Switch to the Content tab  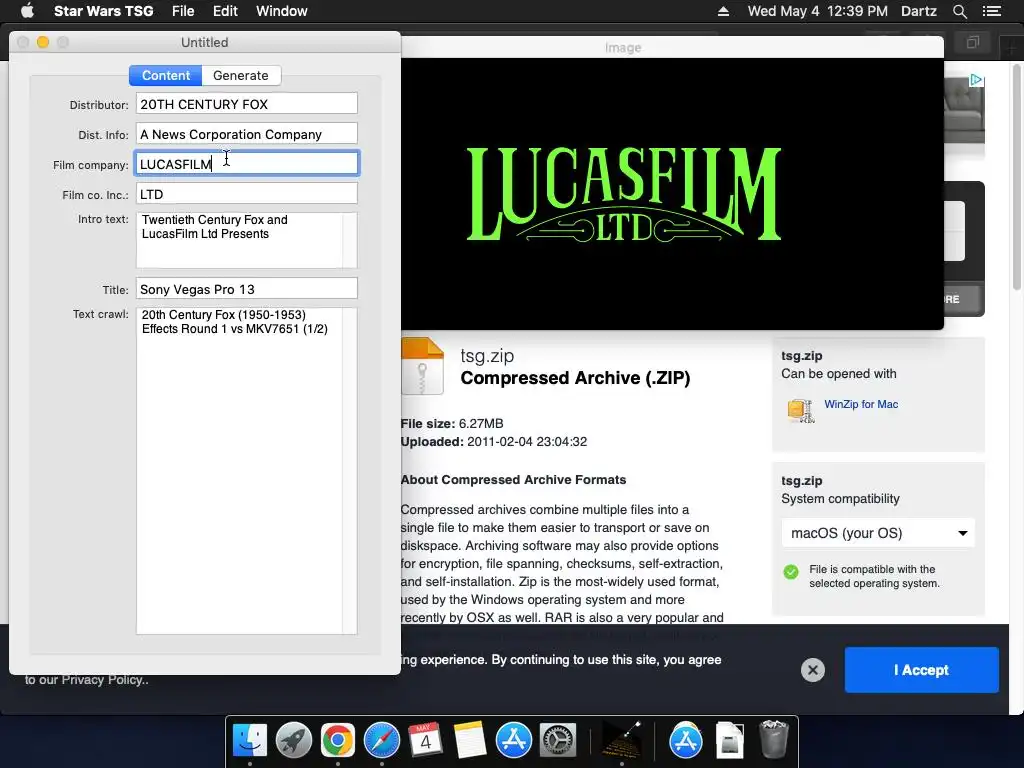[x=166, y=75]
